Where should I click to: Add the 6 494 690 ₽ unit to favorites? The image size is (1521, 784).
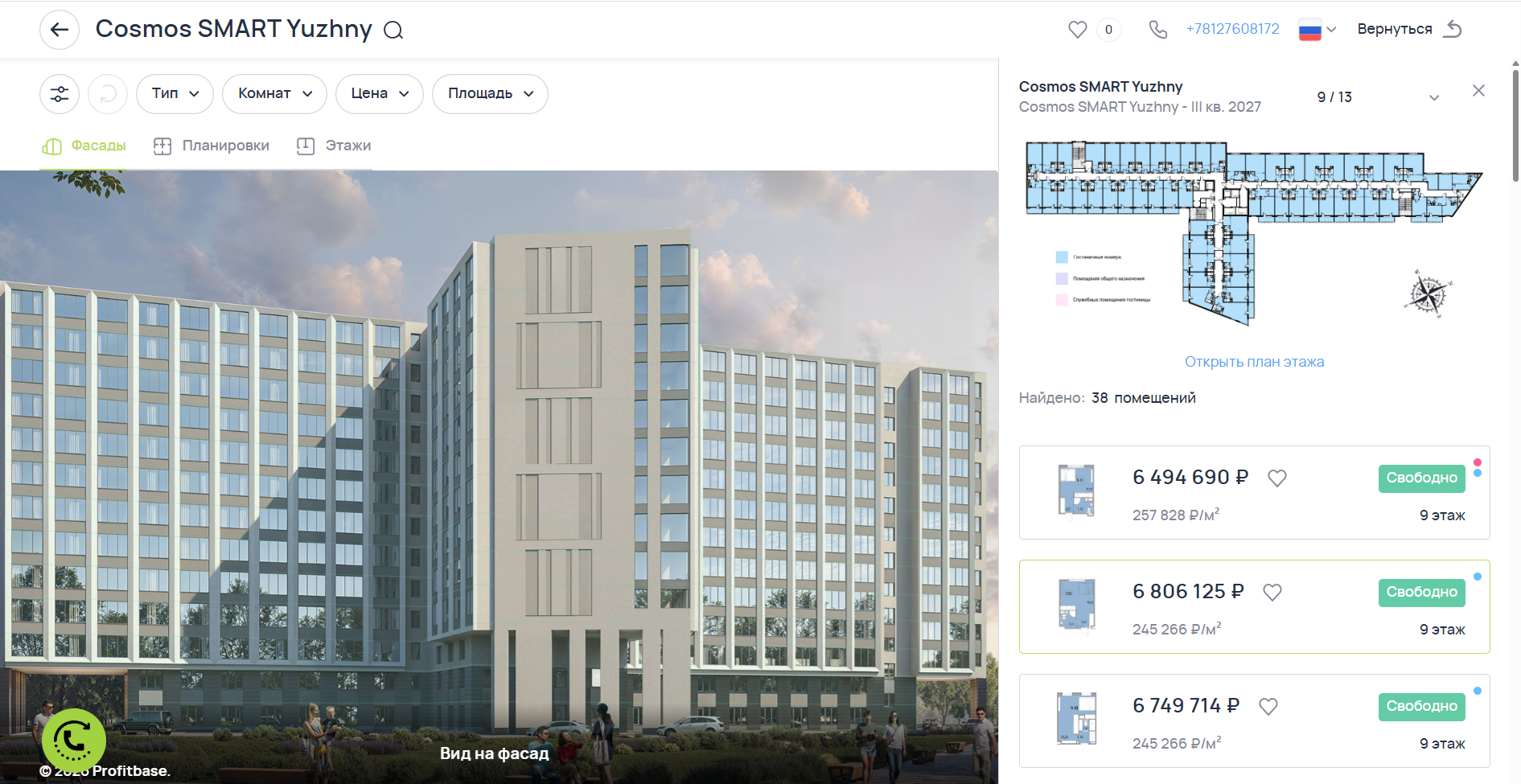pyautogui.click(x=1276, y=478)
